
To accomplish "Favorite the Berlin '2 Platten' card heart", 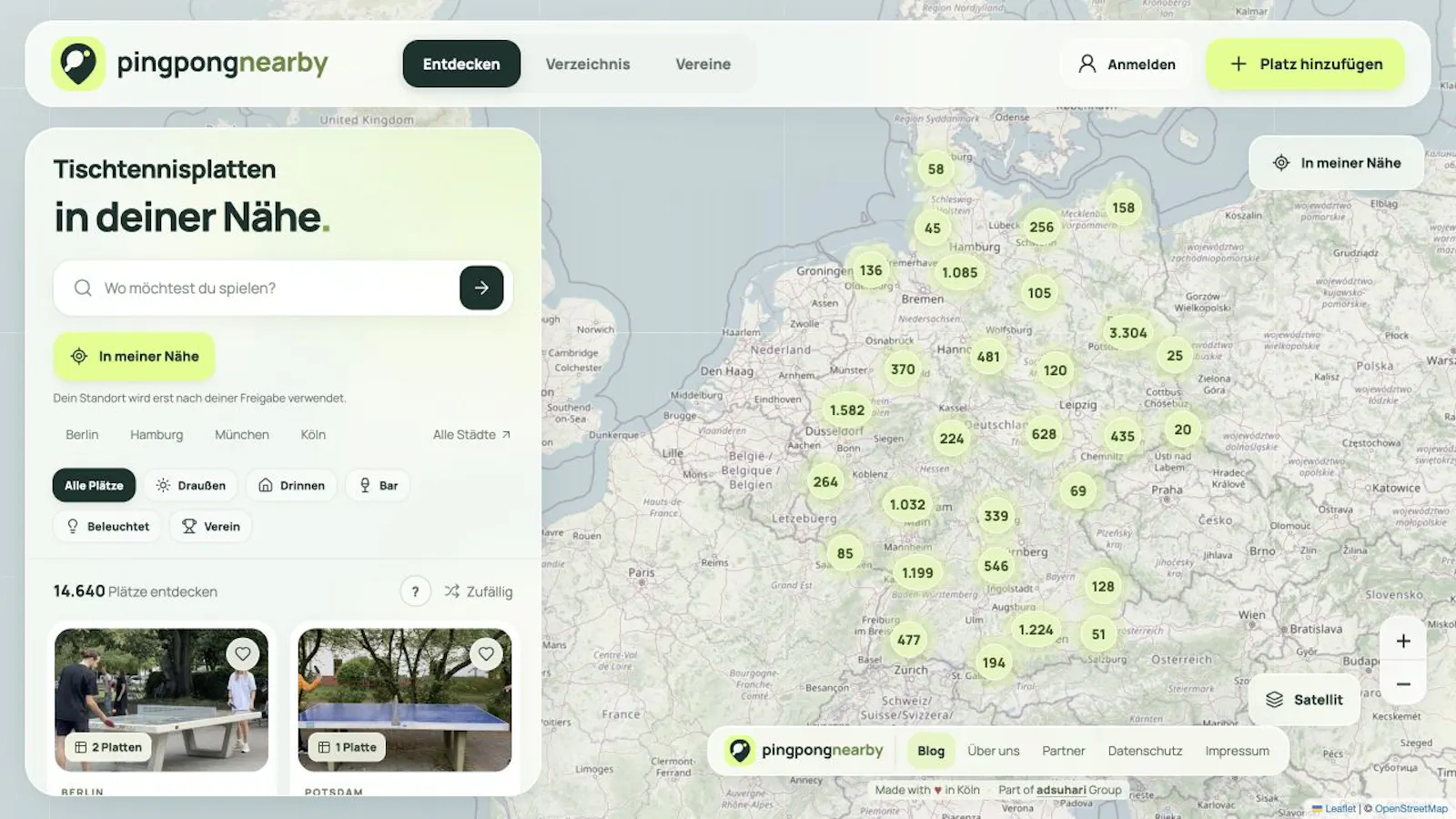I will point(242,653).
